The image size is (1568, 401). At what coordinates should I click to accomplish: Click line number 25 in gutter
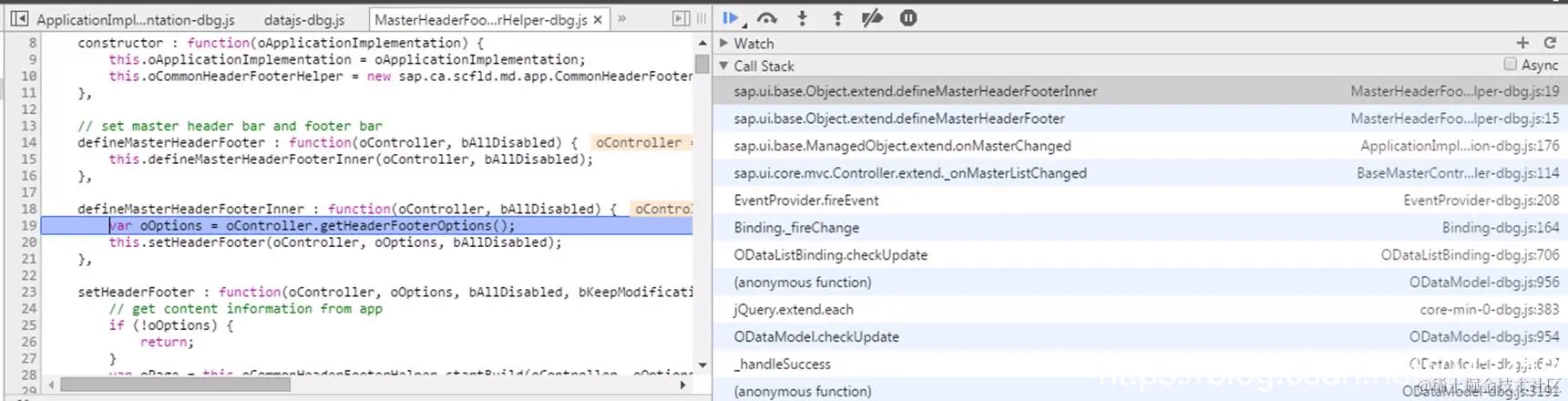(x=28, y=325)
